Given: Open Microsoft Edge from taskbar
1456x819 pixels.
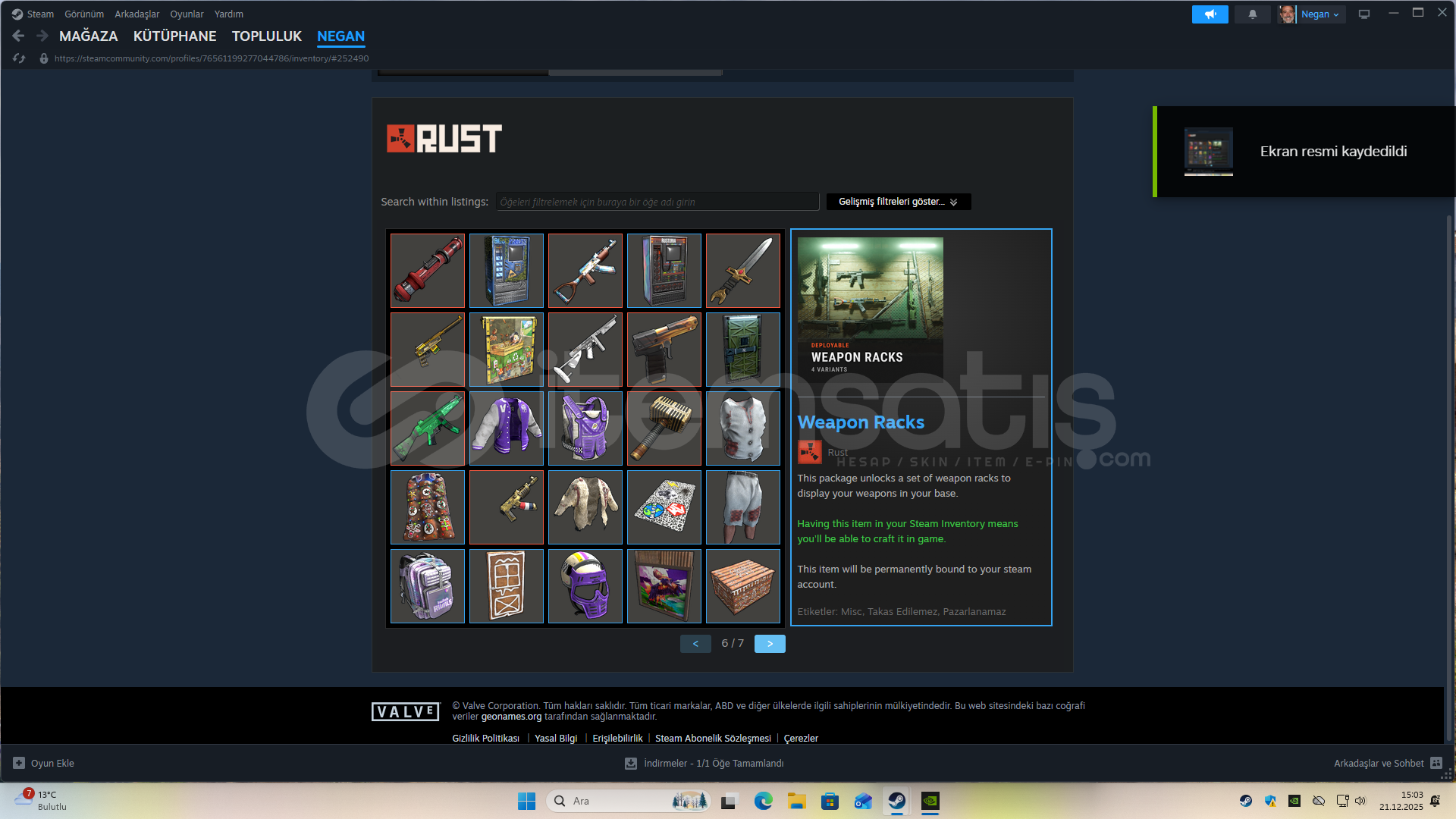Looking at the screenshot, I should coord(763,801).
